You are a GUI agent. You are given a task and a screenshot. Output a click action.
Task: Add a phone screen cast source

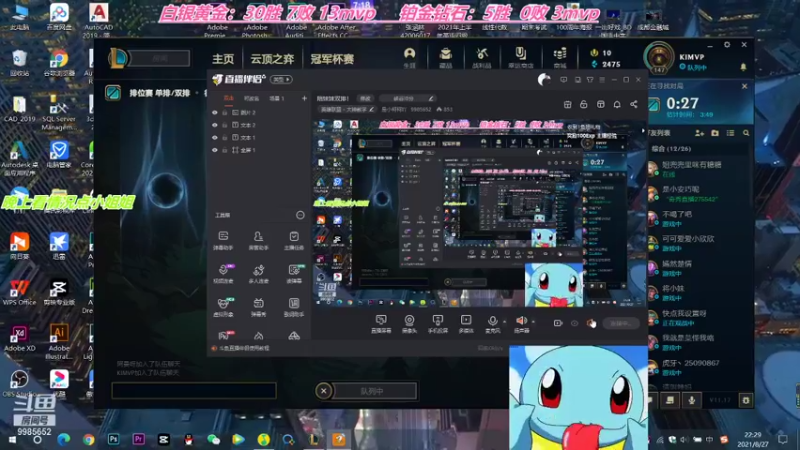click(438, 324)
